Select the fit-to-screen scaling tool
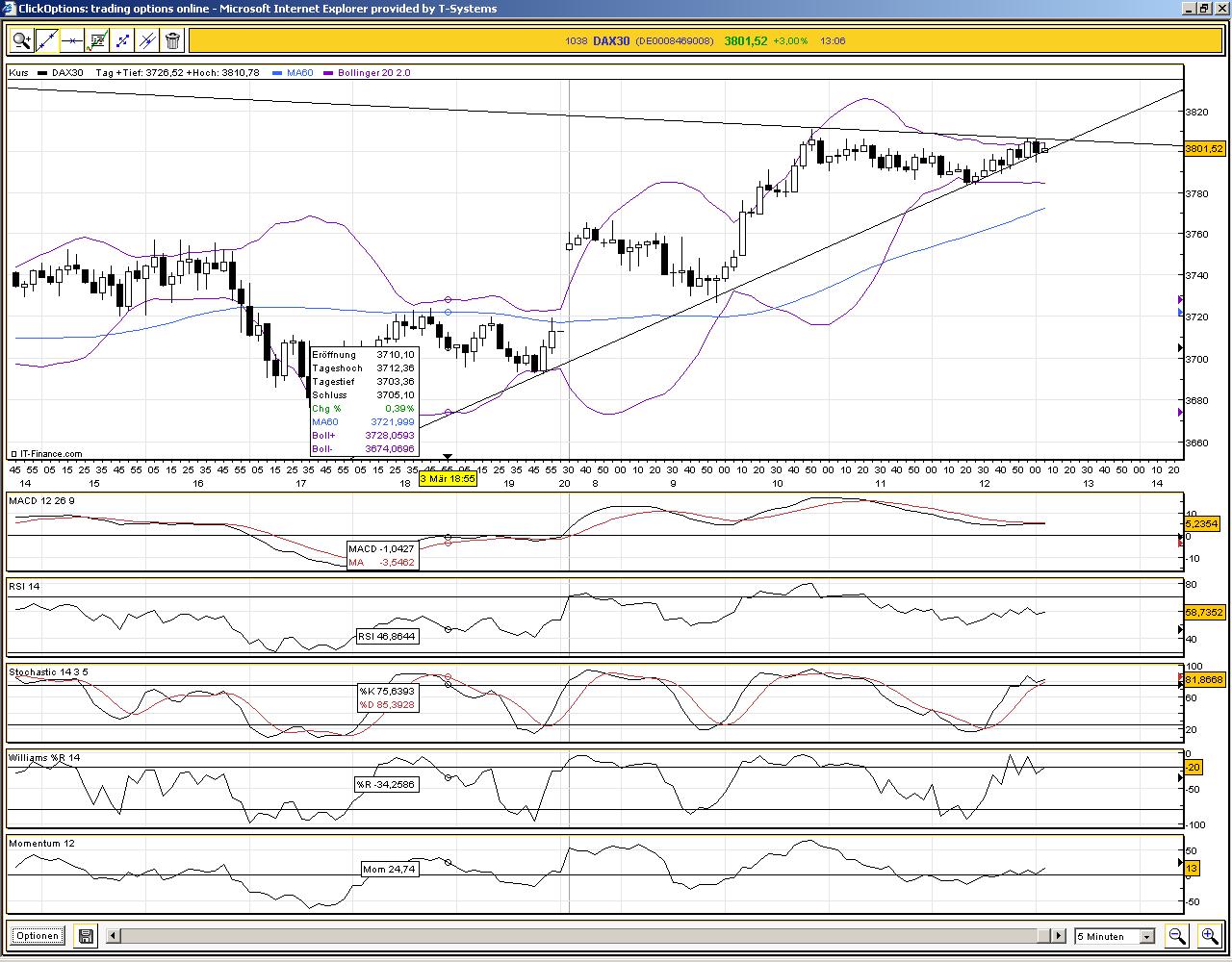The width and height of the screenshot is (1232, 962). [121, 40]
